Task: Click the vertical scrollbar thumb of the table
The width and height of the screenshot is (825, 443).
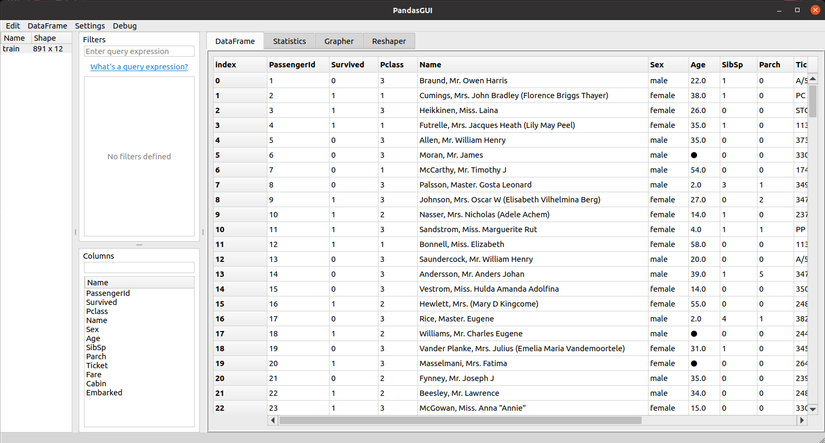Action: (813, 101)
